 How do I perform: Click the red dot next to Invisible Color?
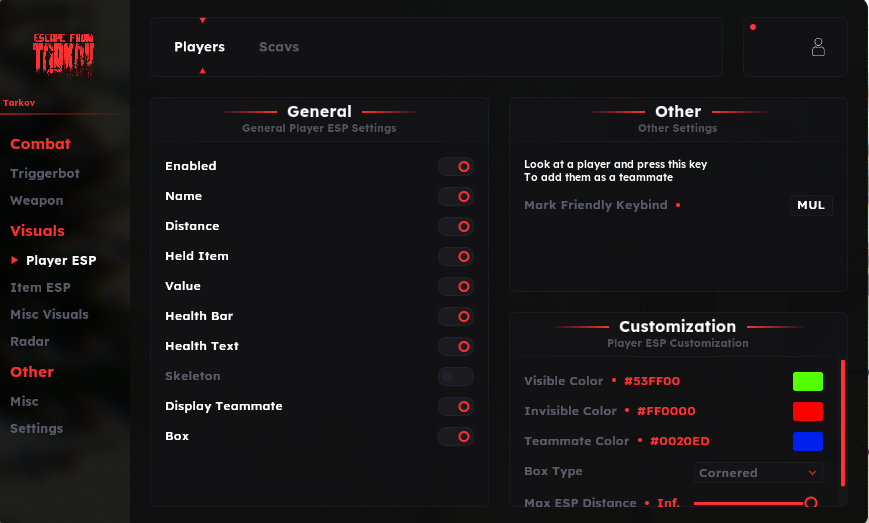click(627, 411)
